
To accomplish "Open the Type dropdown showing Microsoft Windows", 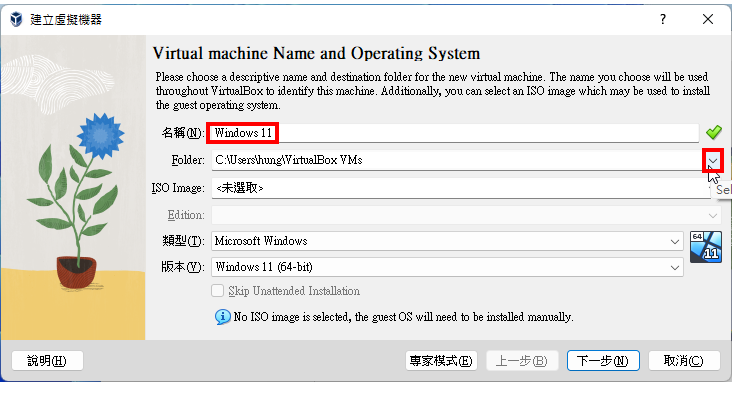I will (x=447, y=241).
